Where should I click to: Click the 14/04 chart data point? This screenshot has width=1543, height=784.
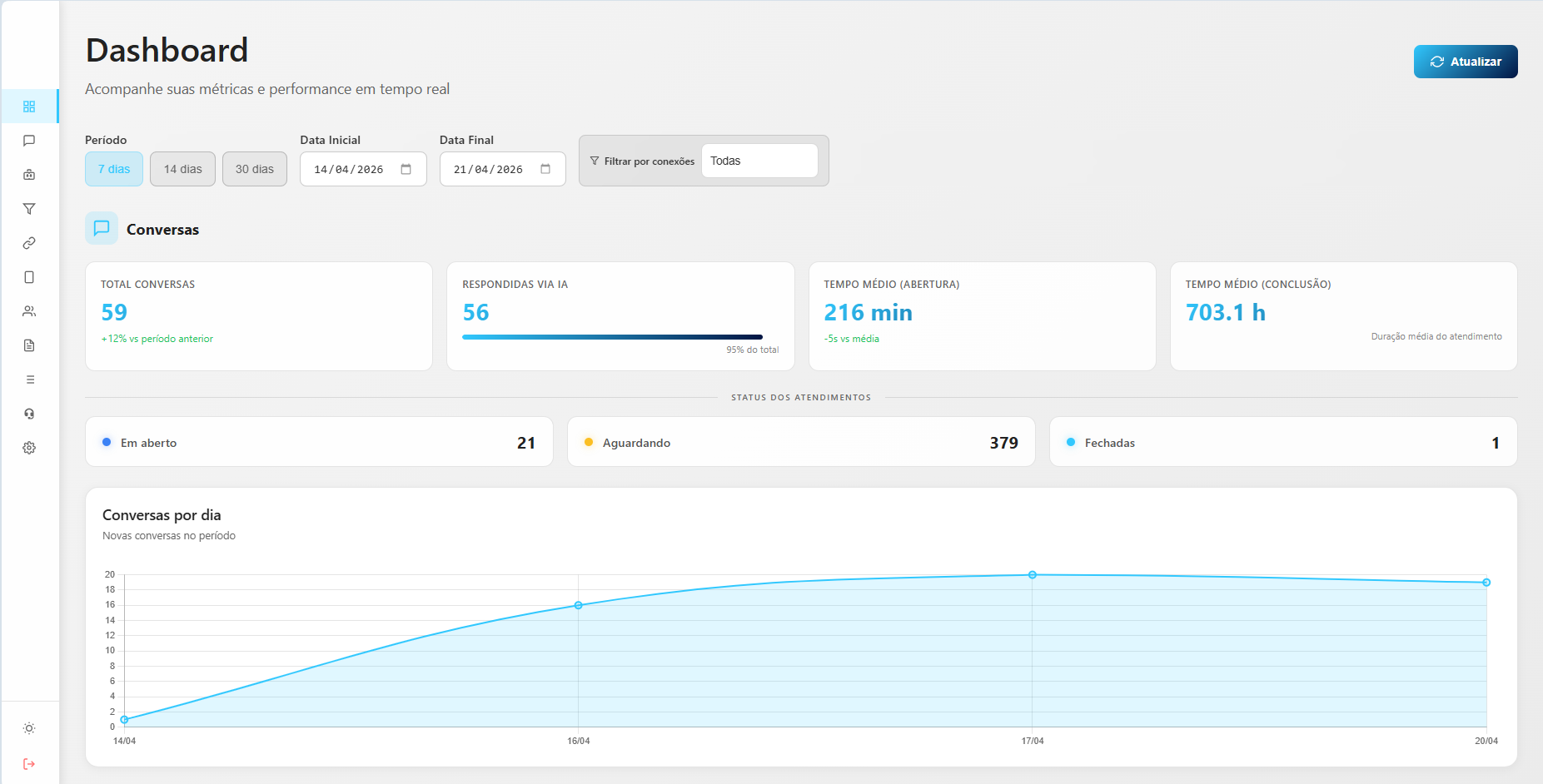click(x=124, y=720)
